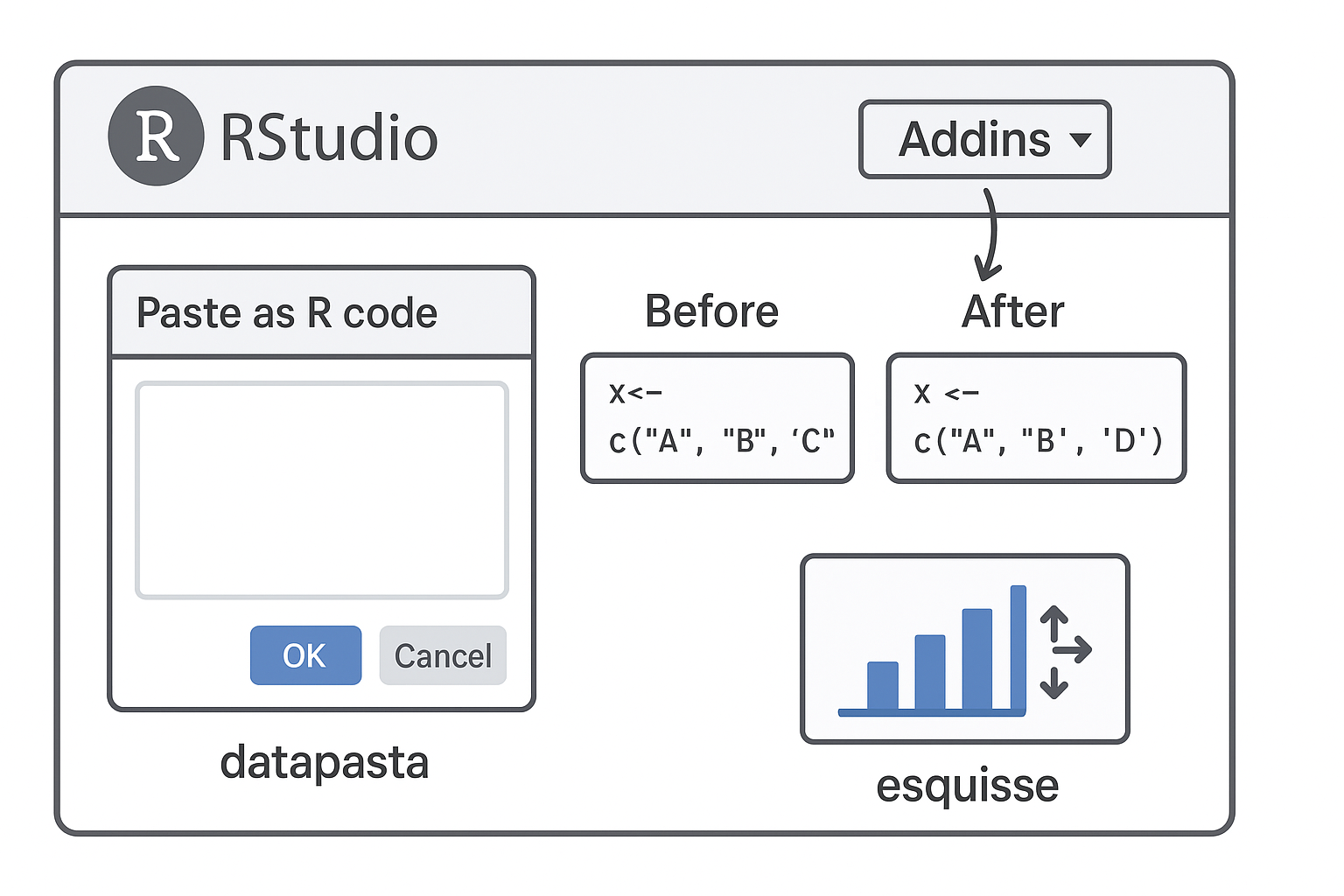Click the paste text area in dialog

[x=322, y=490]
